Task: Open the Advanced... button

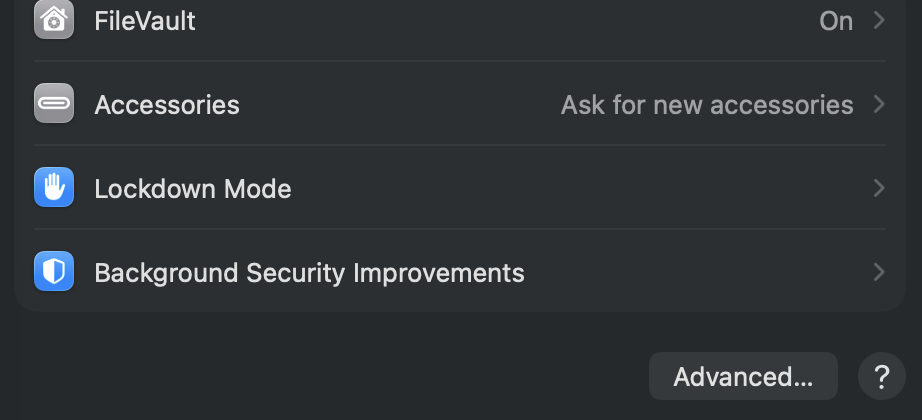Action: (x=743, y=377)
